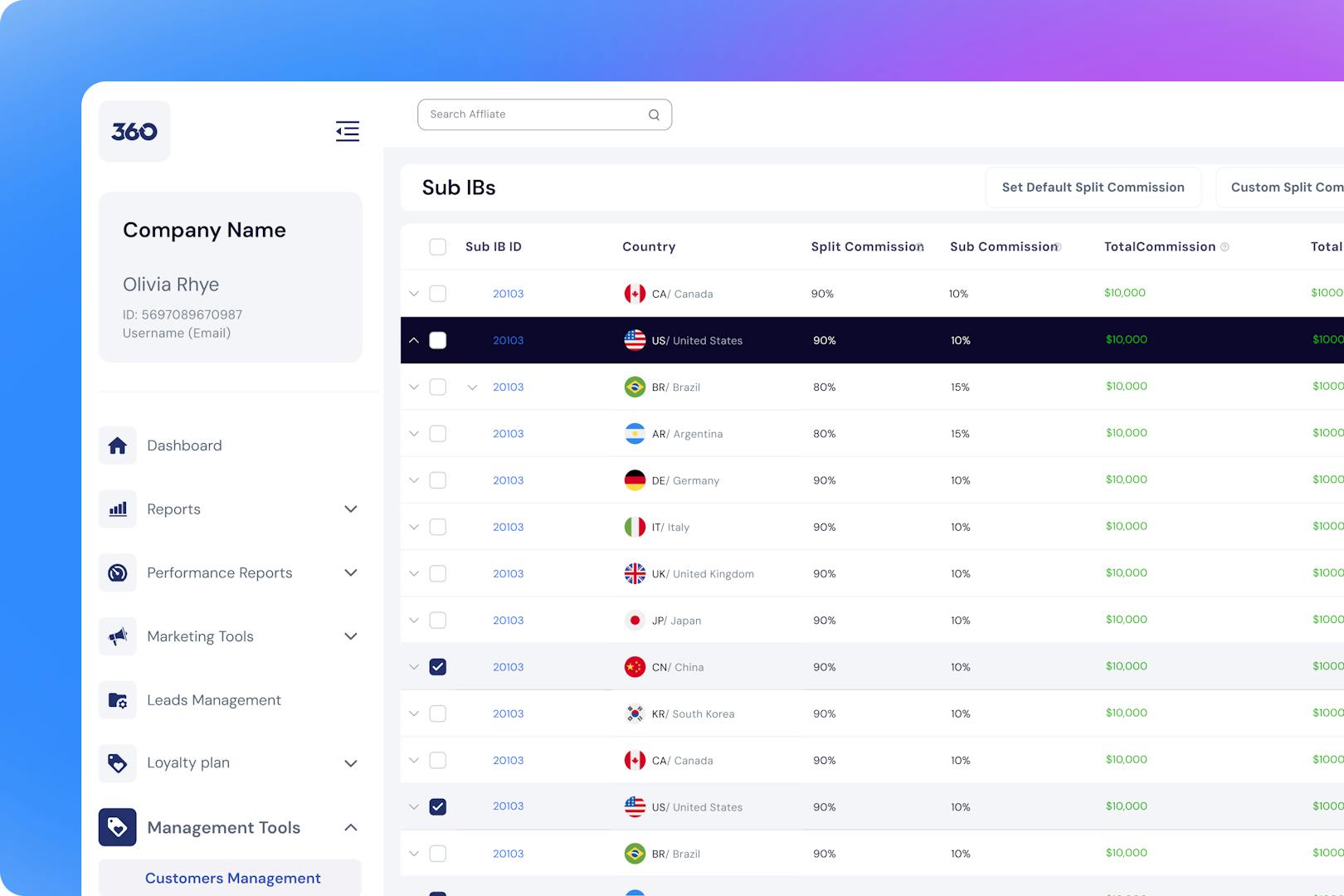Collapse the highlighted United States row
The image size is (1344, 896).
(414, 340)
